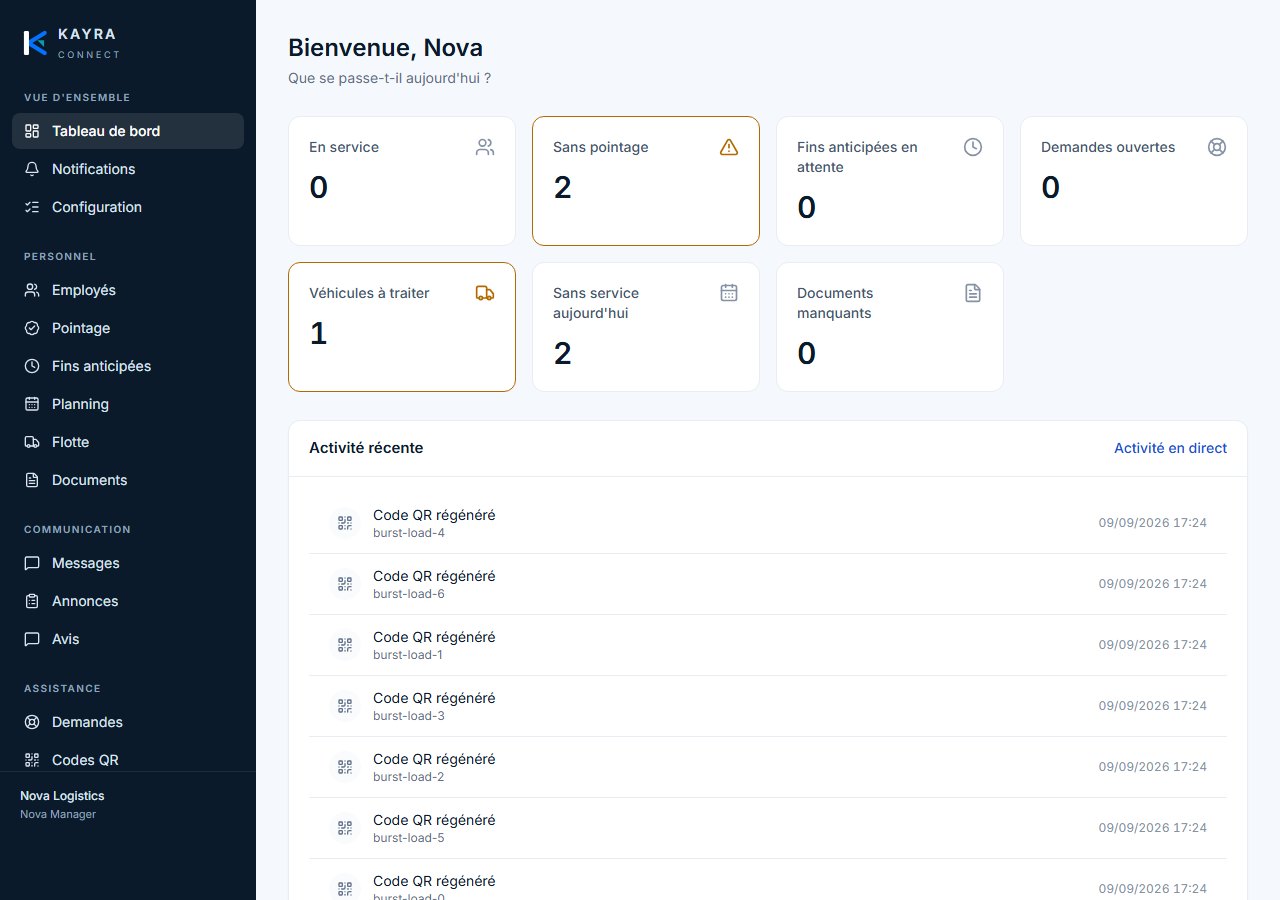This screenshot has width=1280, height=900.
Task: Open the Flotte page
Action: tap(128, 442)
